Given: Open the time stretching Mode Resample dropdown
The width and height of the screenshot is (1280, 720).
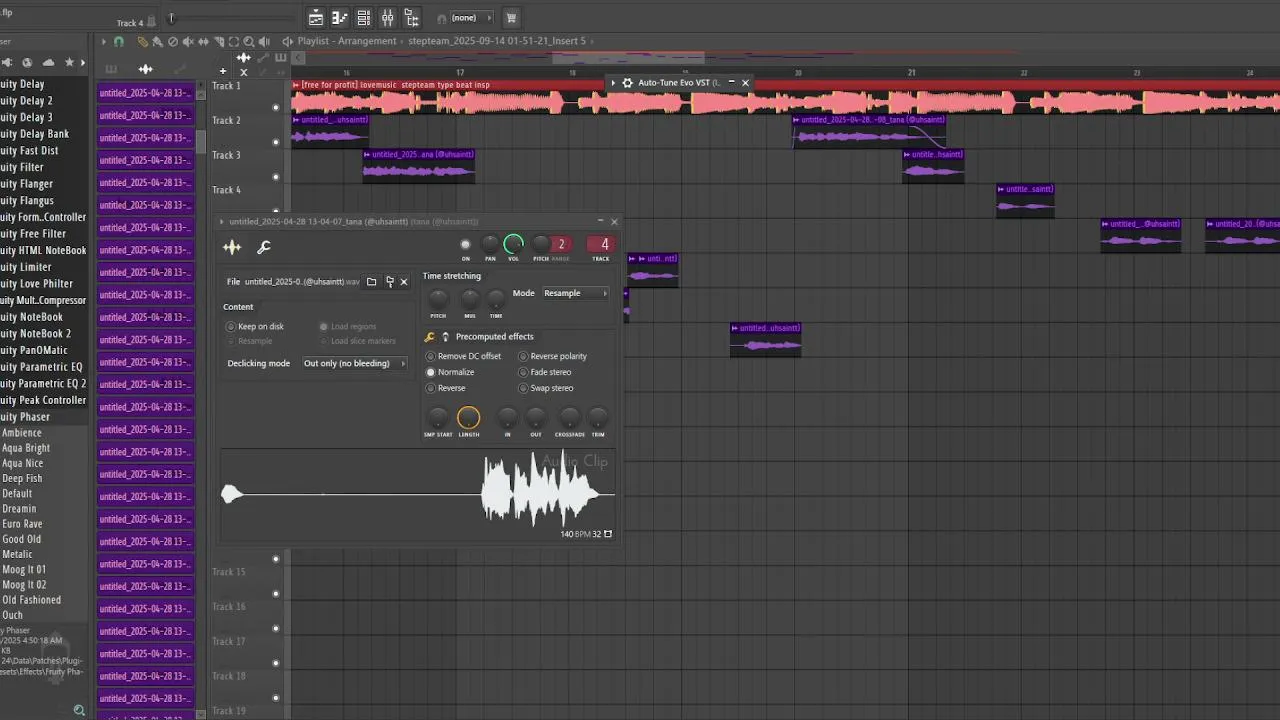Looking at the screenshot, I should pos(575,293).
